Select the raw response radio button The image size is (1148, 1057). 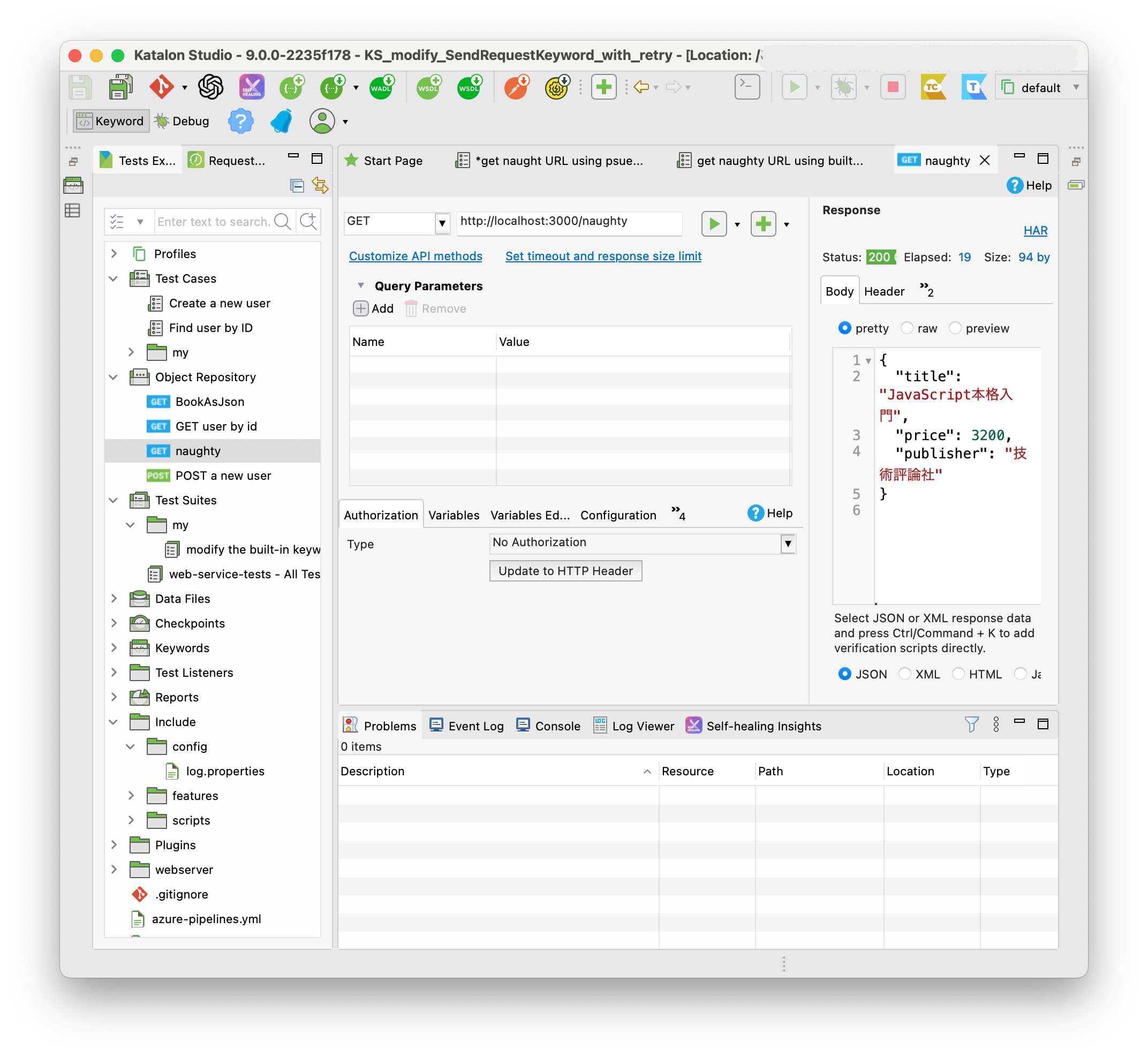(x=907, y=328)
